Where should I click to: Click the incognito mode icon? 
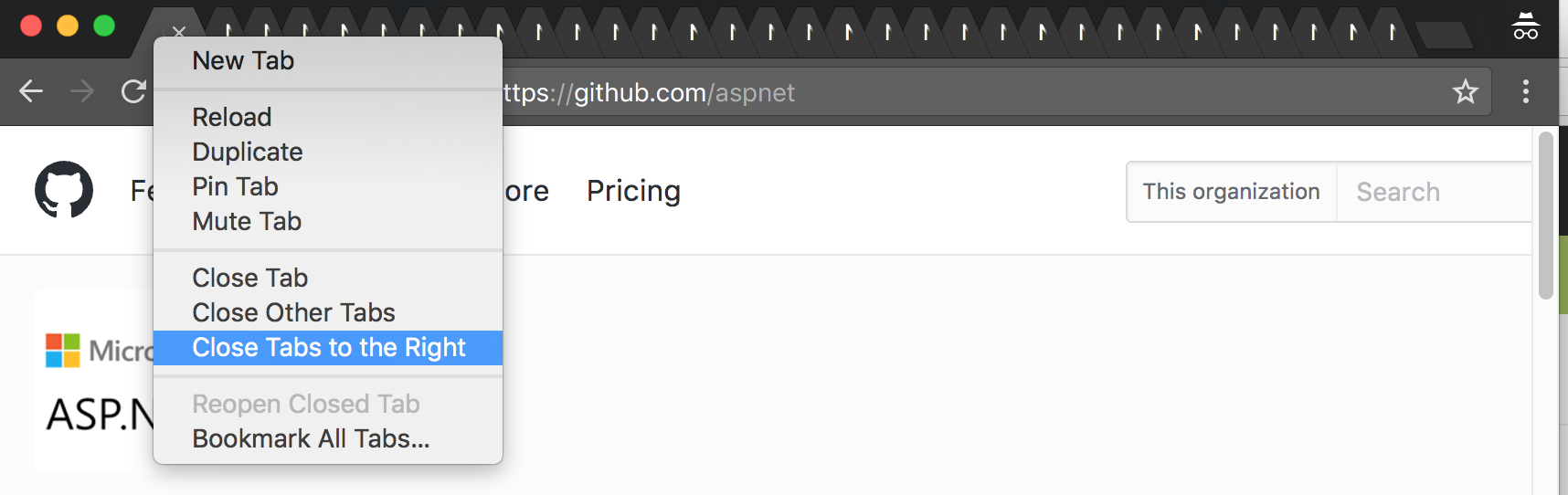point(1526,26)
